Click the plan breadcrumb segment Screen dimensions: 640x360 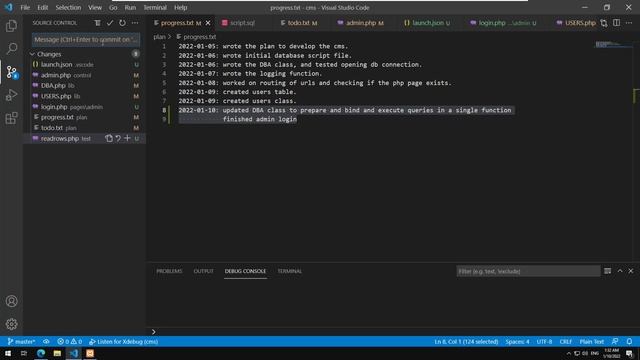(159, 37)
